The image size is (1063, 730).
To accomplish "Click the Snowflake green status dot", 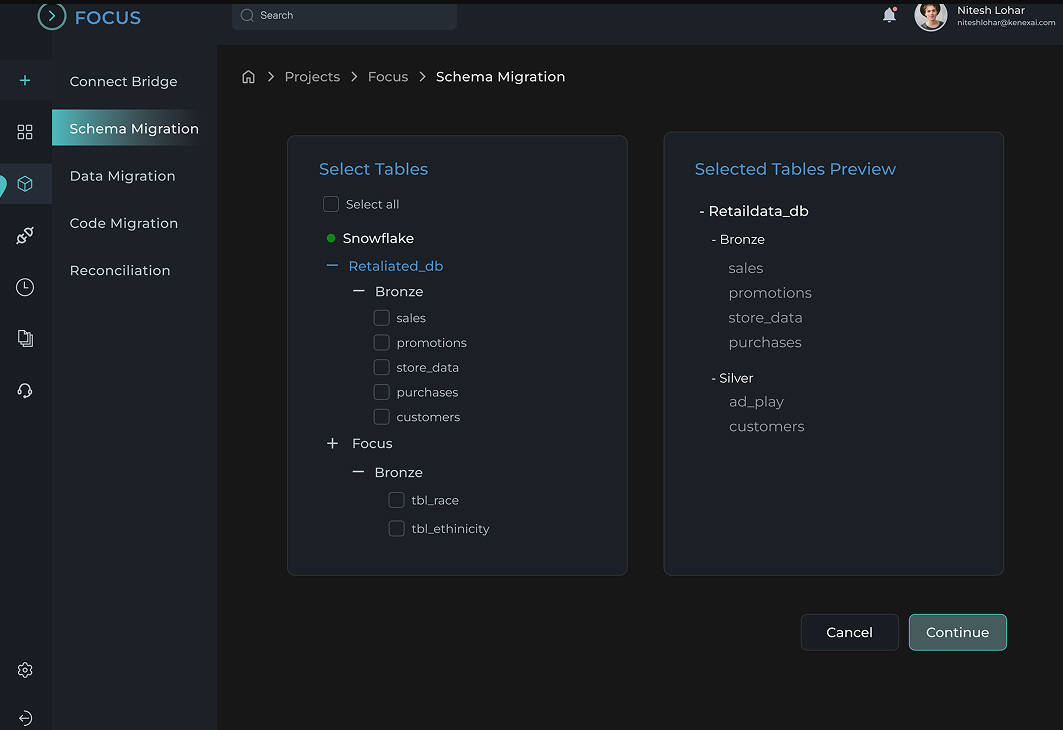I will coord(331,238).
